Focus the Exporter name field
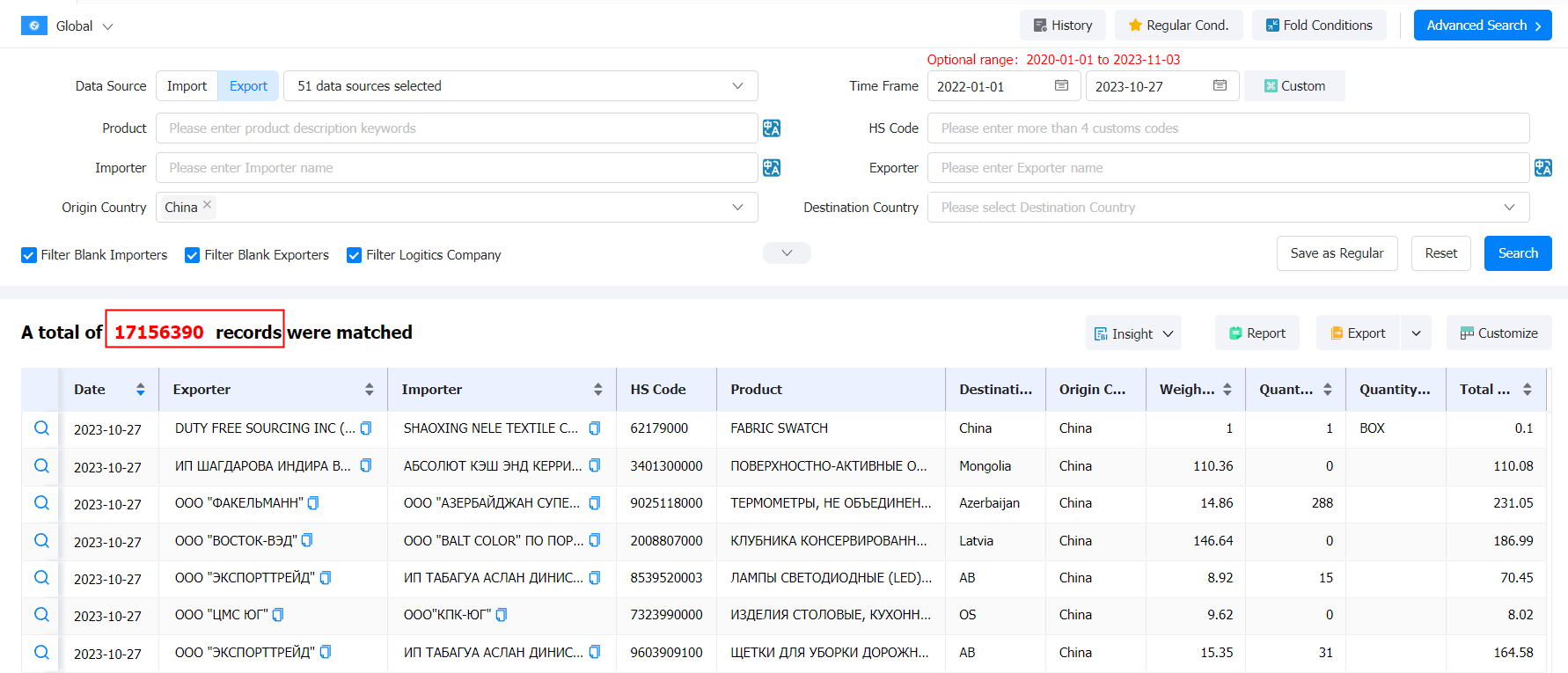 (1228, 168)
